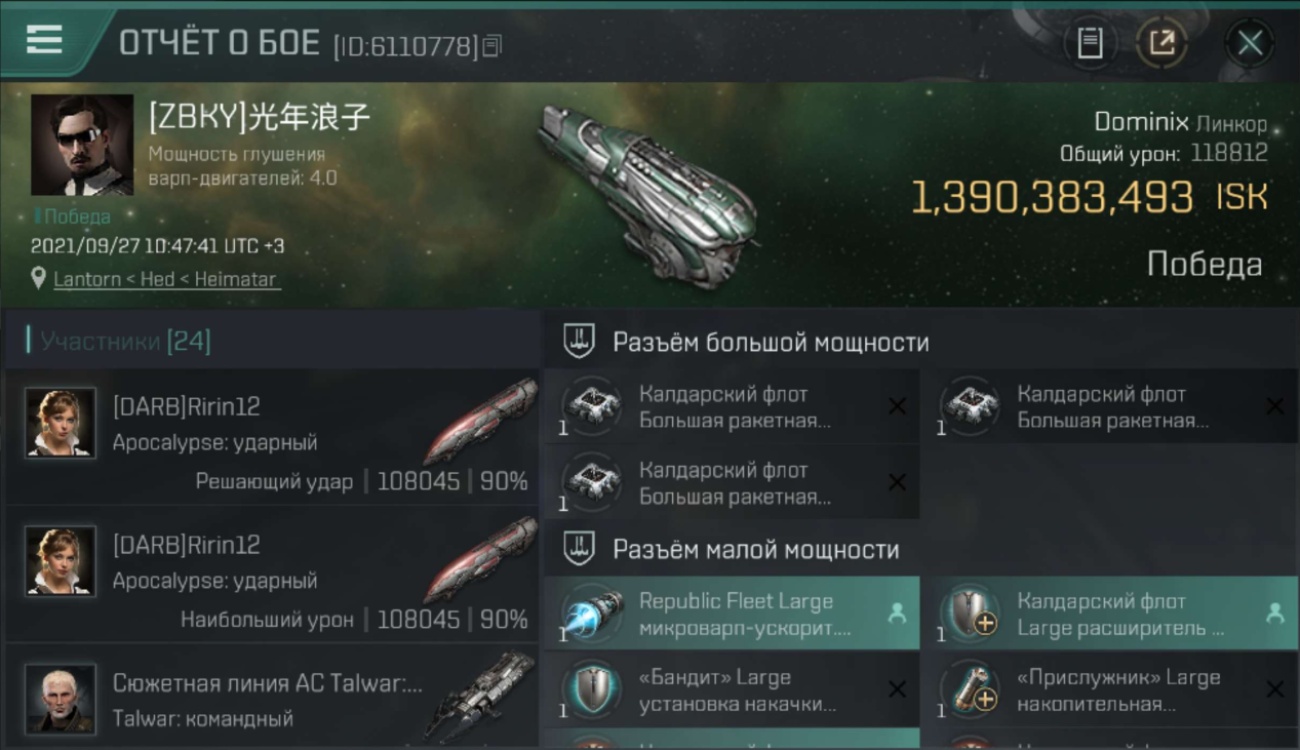The height and width of the screenshot is (750, 1300).
Task: Select the Ririn12 Наибольший урон entry
Action: (x=272, y=574)
